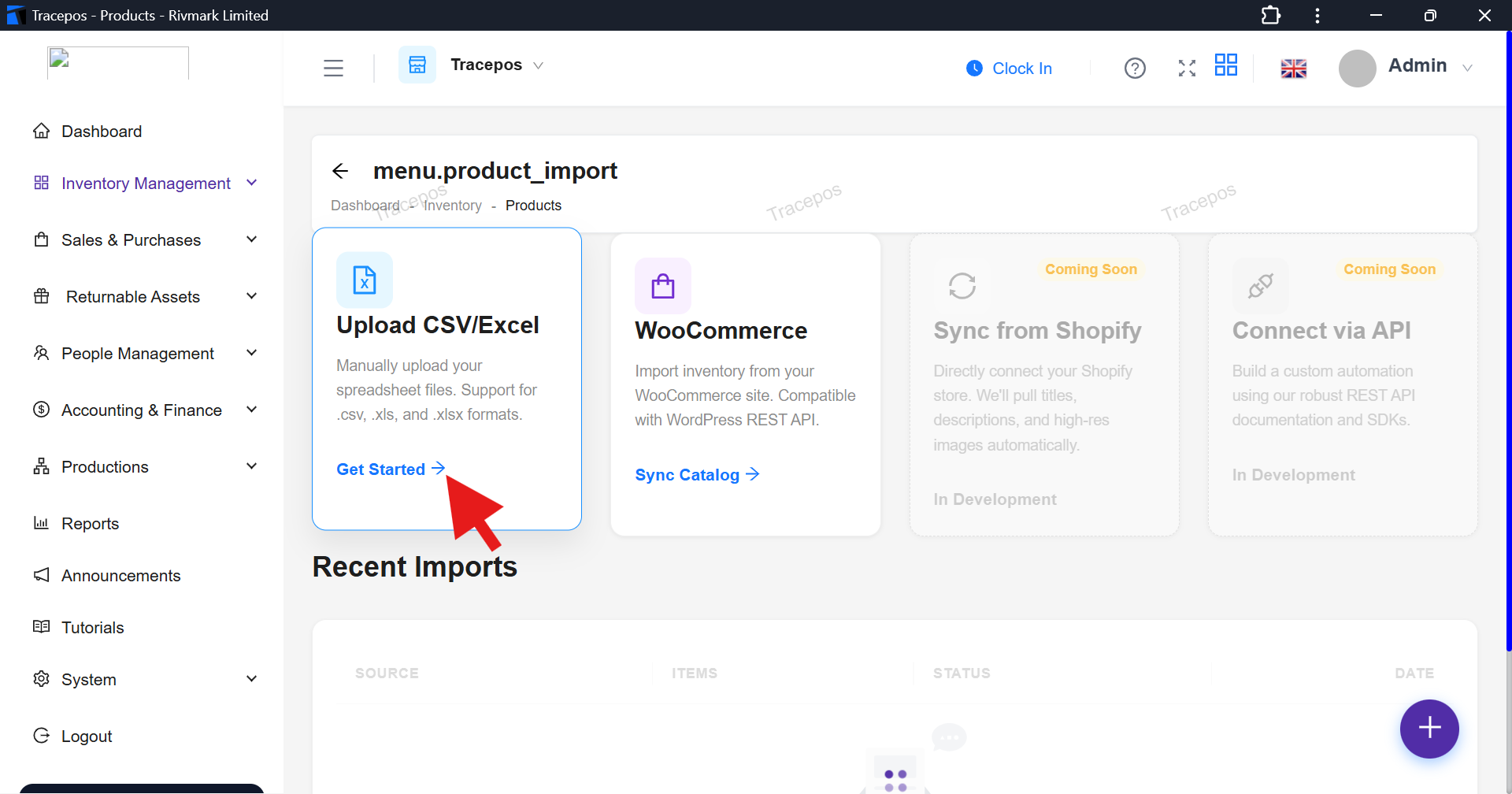Click the SOURCE column header
Screen dimensions: 1512x794
(387, 673)
